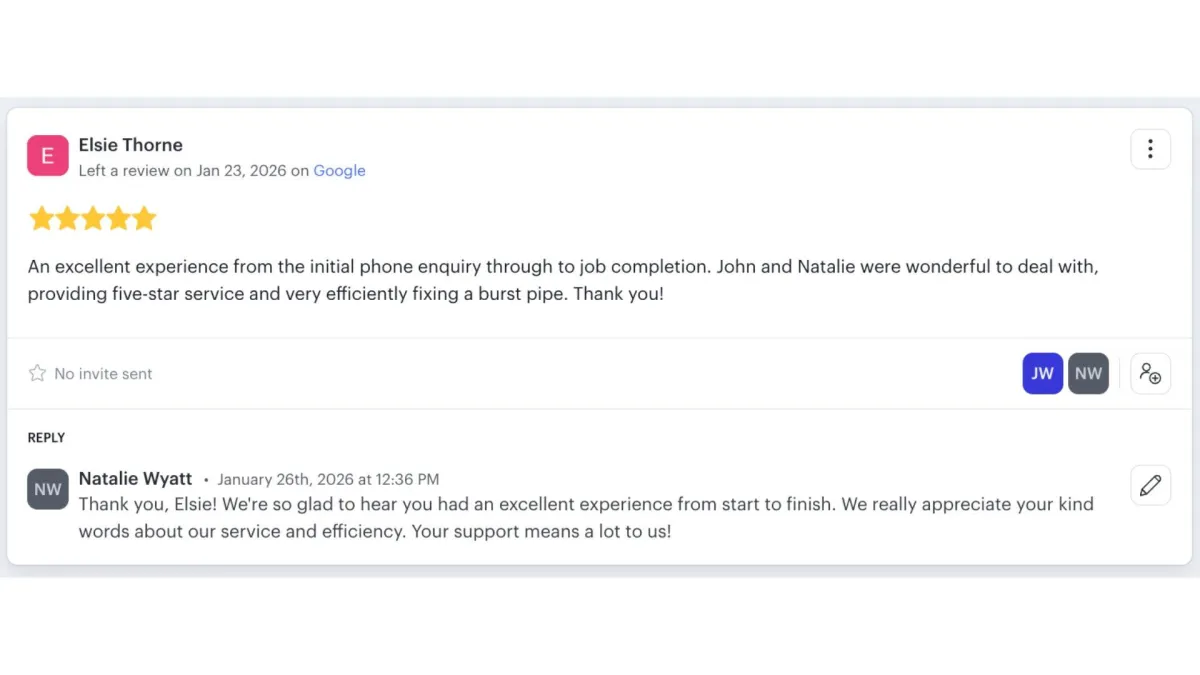The width and height of the screenshot is (1200, 675).
Task: Select the gray NW badge beside JW
Action: [1088, 374]
